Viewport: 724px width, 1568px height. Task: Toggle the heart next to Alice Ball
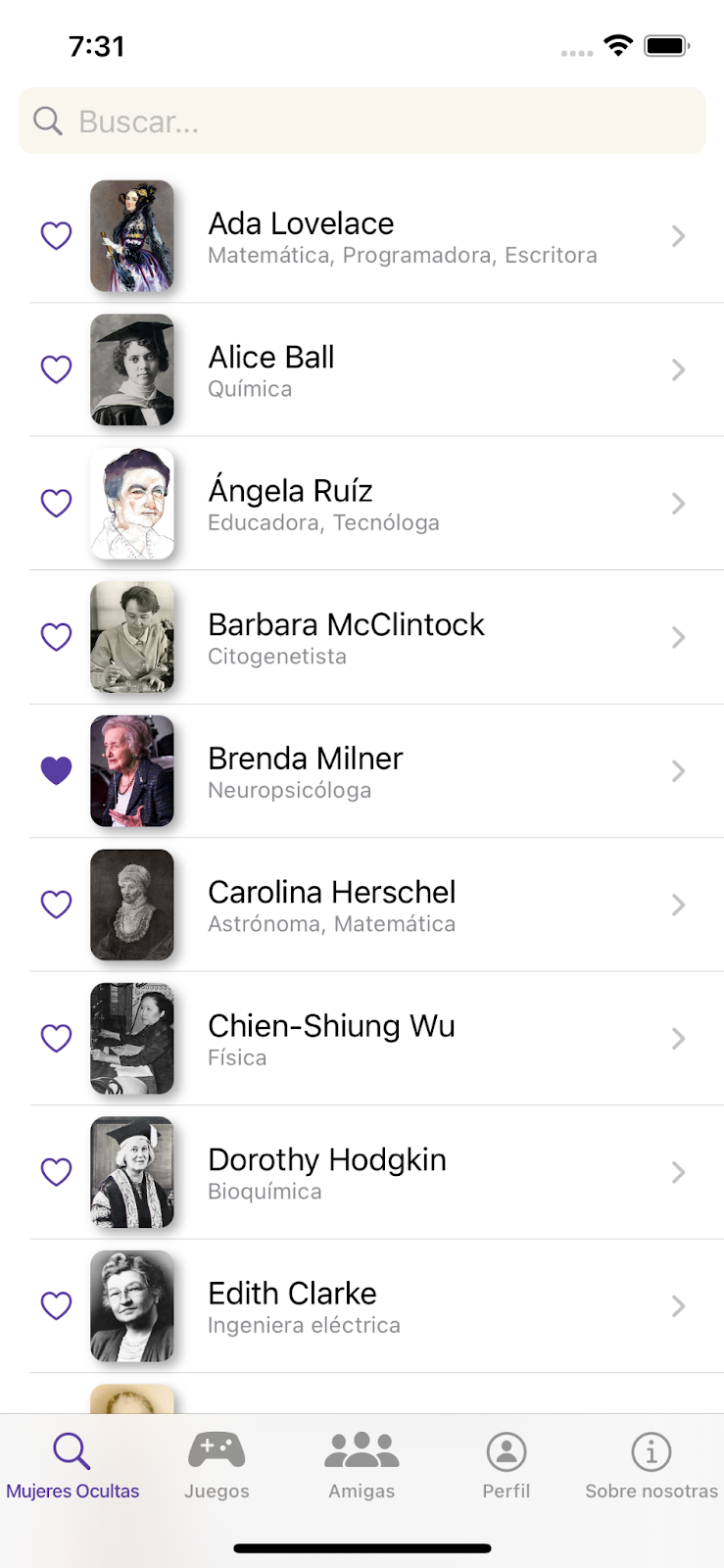tap(57, 369)
